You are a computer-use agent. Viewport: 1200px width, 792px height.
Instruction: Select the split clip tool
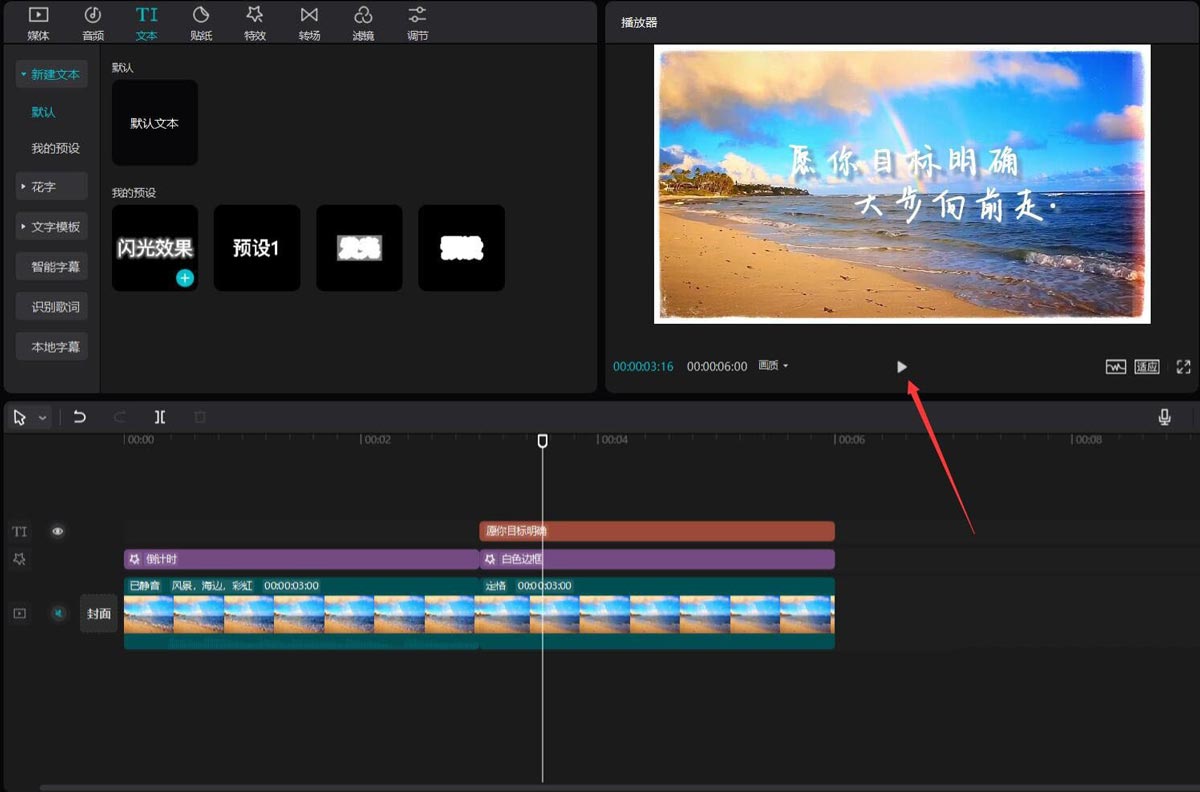point(160,417)
